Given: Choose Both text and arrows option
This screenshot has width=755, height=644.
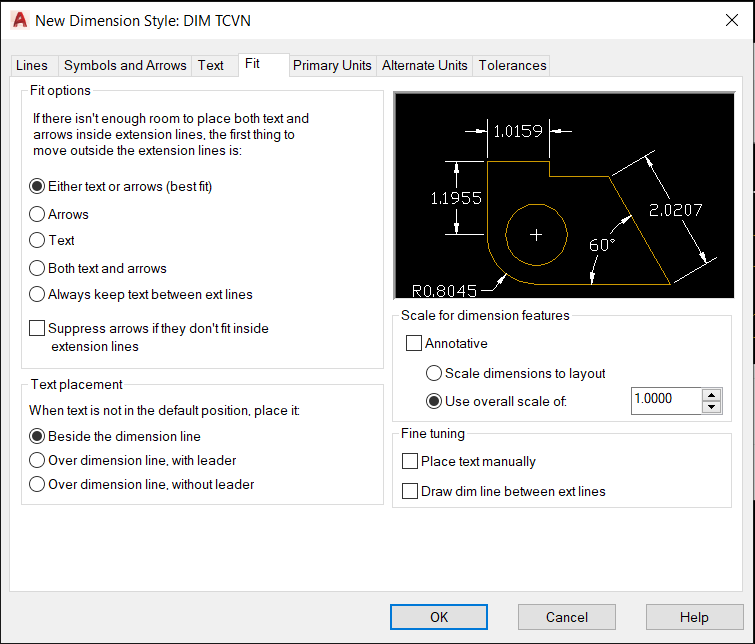Looking at the screenshot, I should coord(38,268).
